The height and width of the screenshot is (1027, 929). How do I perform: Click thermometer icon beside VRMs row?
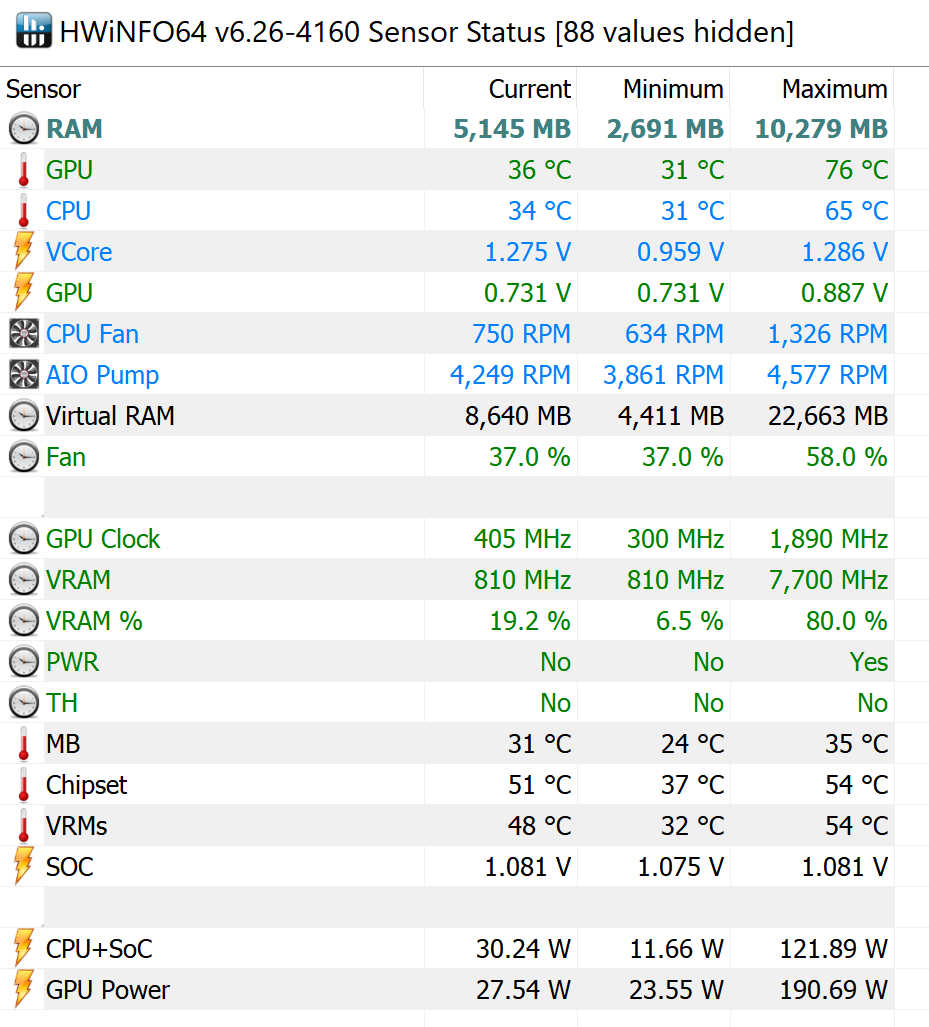(24, 826)
